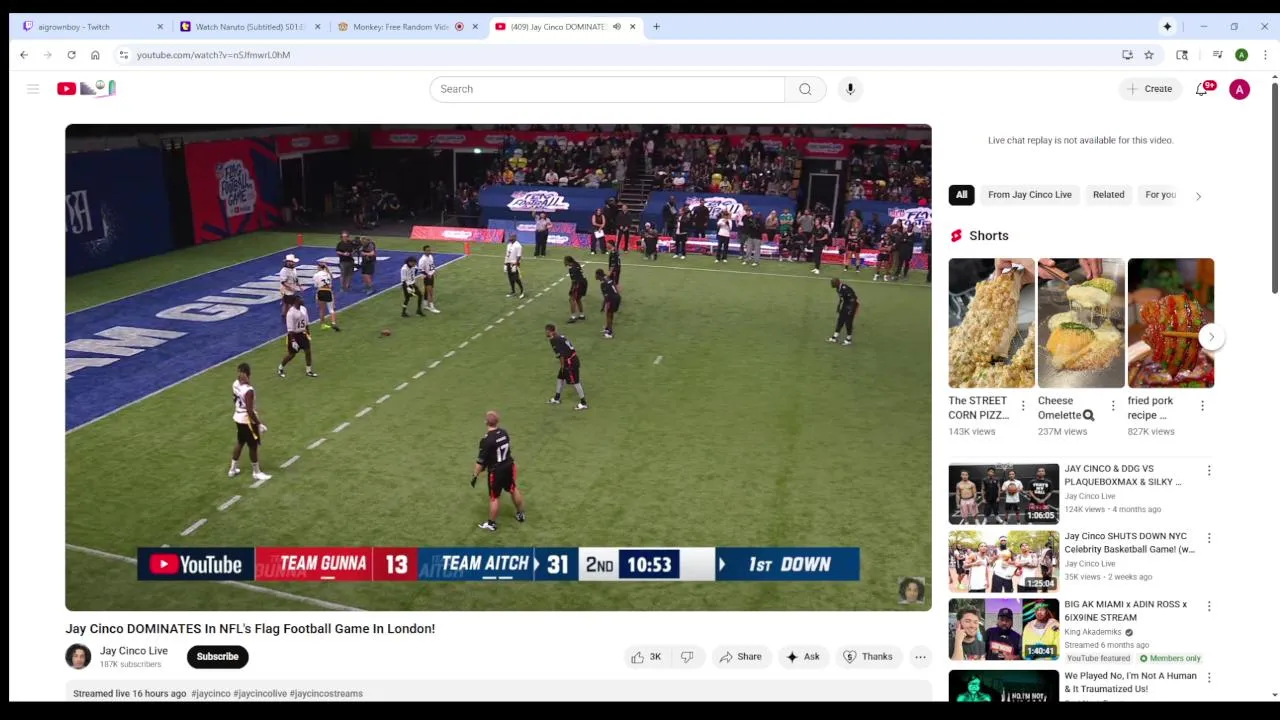
Task: Show more filter chips with arrow
Action: [1198, 196]
